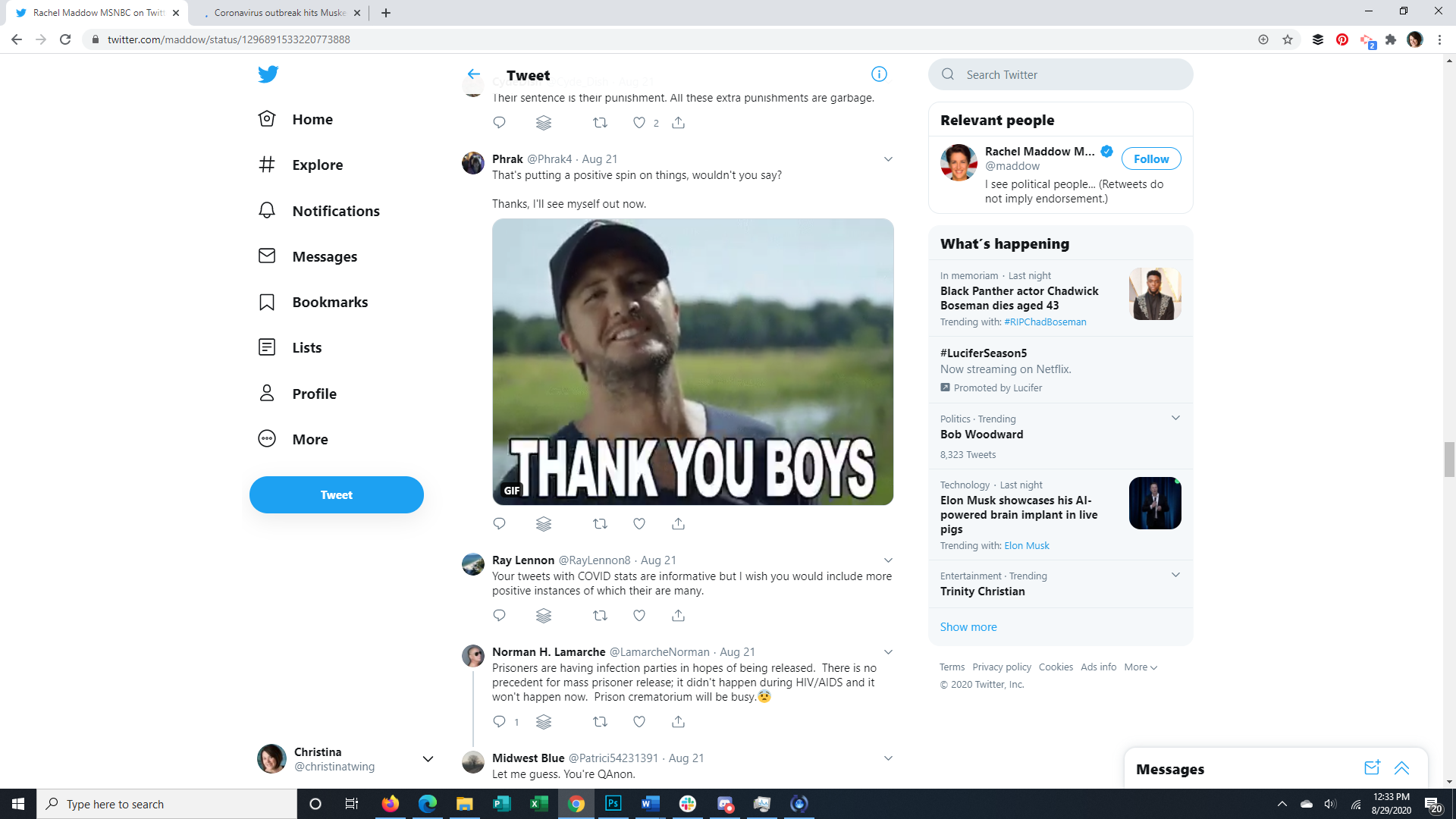Like Norman H. Lamarche's reply
This screenshot has width=1456, height=819.
(639, 722)
